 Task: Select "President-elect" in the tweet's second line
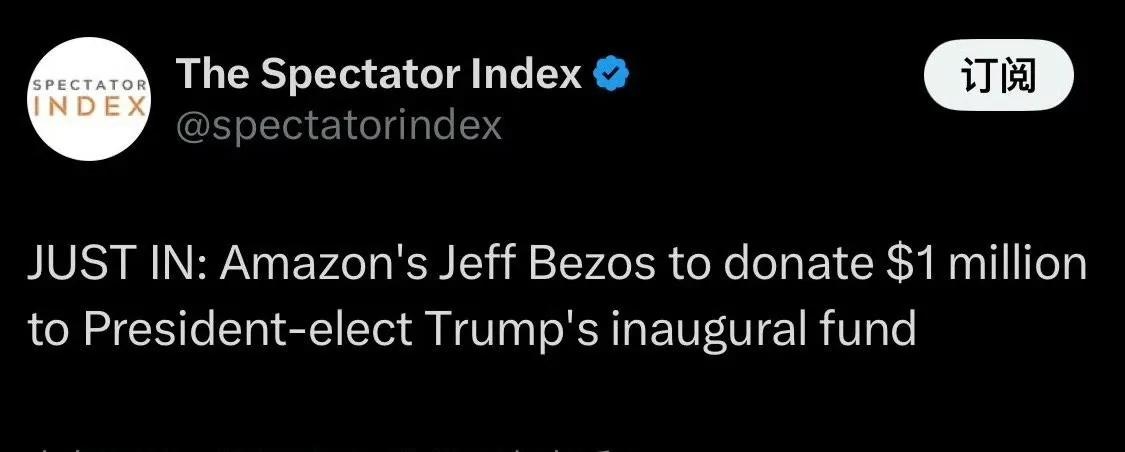(248, 329)
